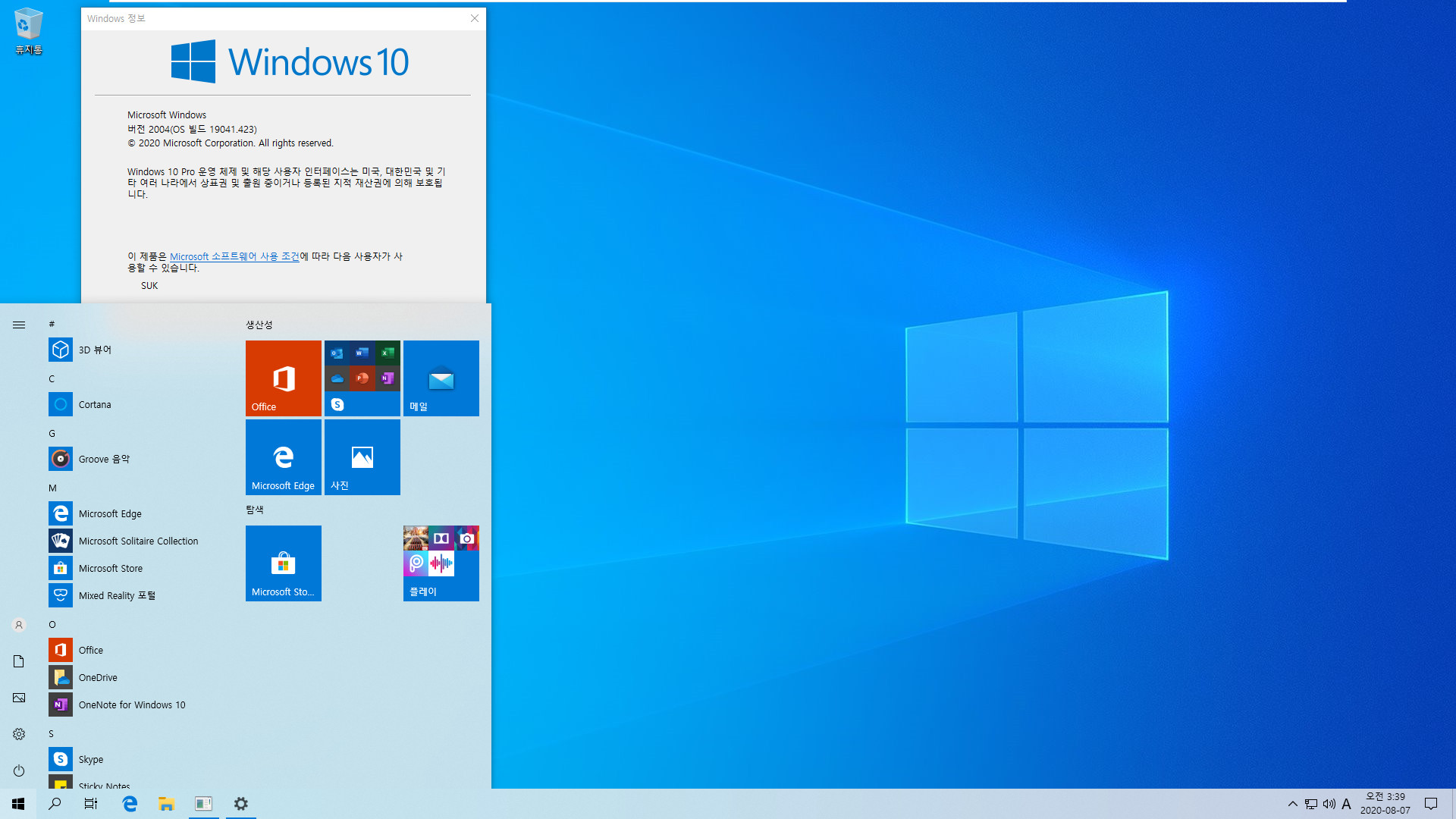Viewport: 1456px width, 819px height.
Task: Open the Office app tile
Action: (283, 378)
